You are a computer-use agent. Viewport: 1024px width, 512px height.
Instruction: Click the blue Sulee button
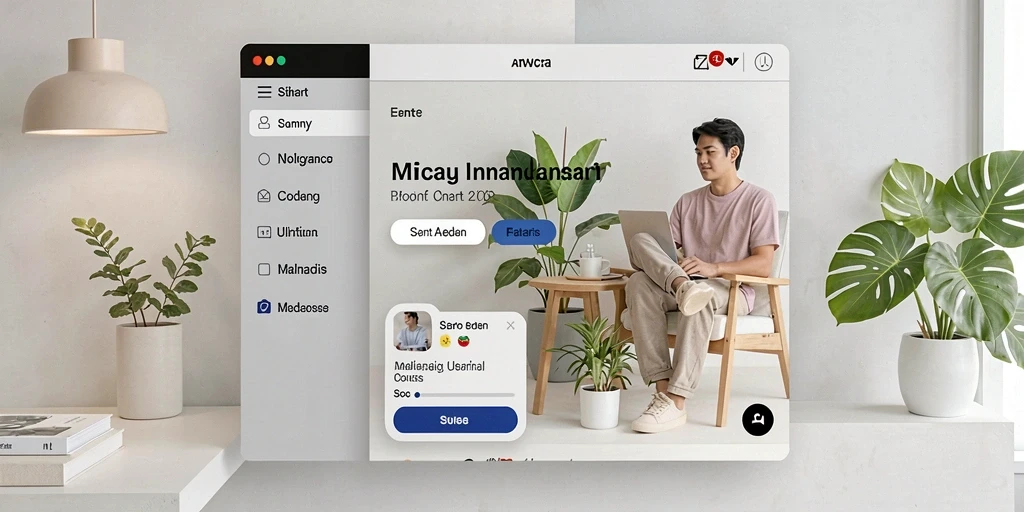[x=455, y=420]
